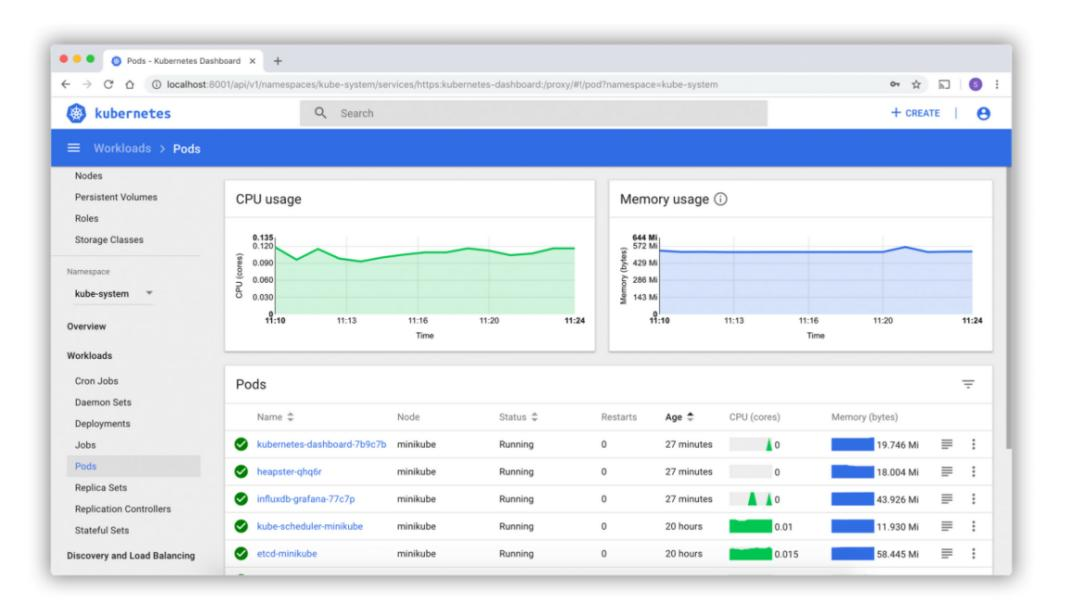Open logs for heapster-qhq6r pod
Screen dimensions: 1072x615
pyautogui.click(x=947, y=472)
